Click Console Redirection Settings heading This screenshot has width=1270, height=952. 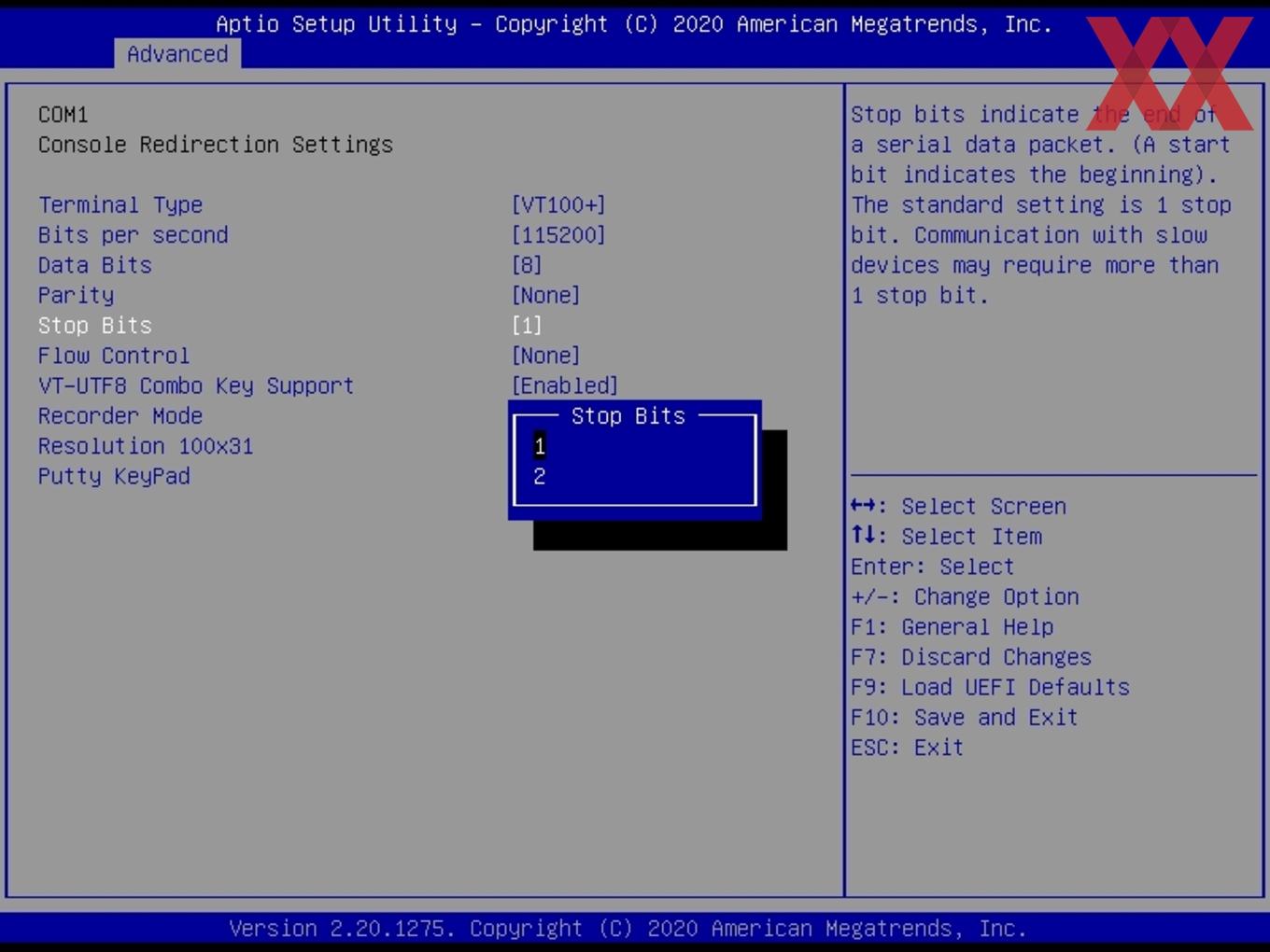point(216,145)
